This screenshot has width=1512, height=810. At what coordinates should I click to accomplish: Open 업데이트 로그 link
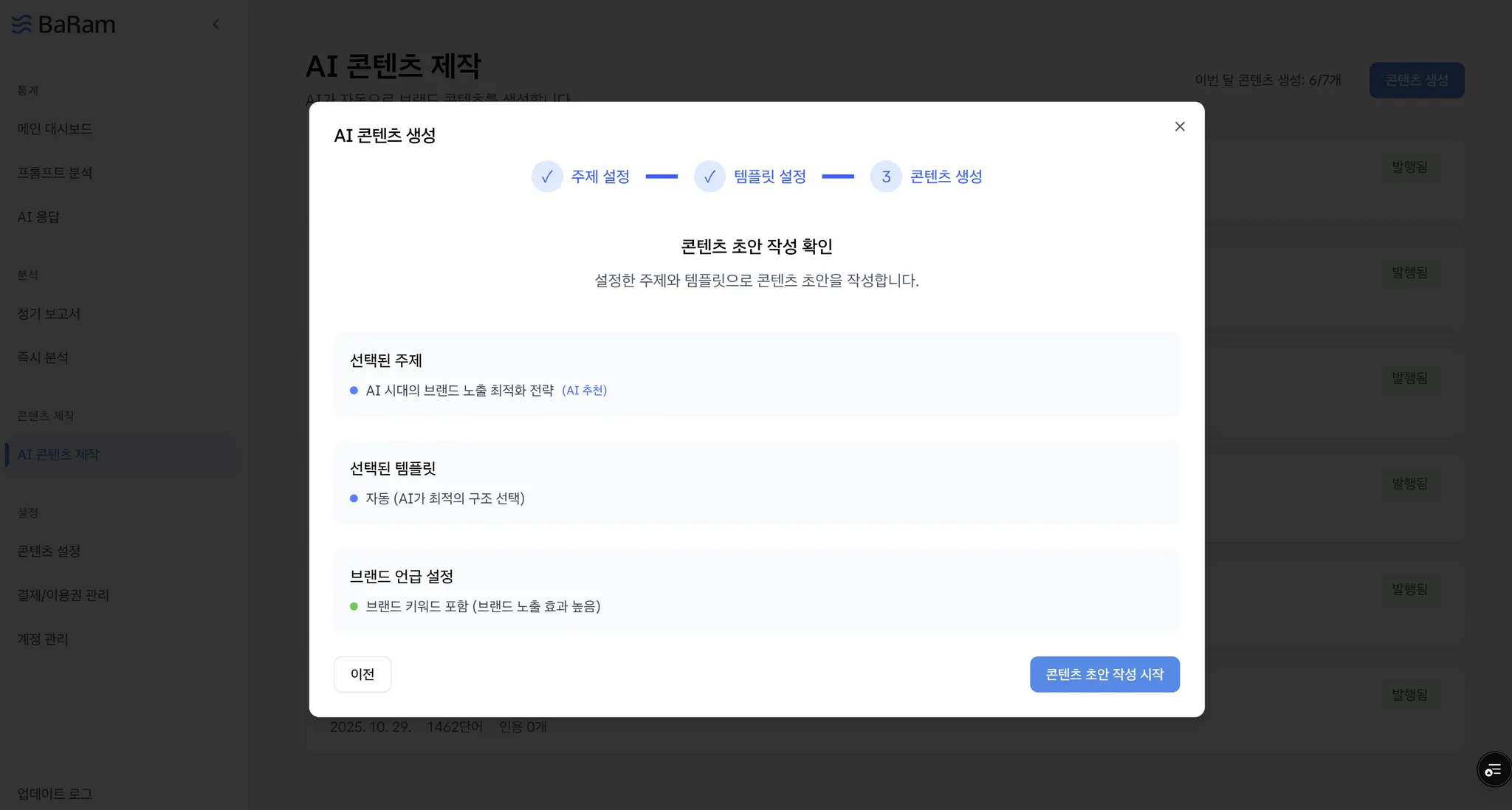pyautogui.click(x=55, y=794)
